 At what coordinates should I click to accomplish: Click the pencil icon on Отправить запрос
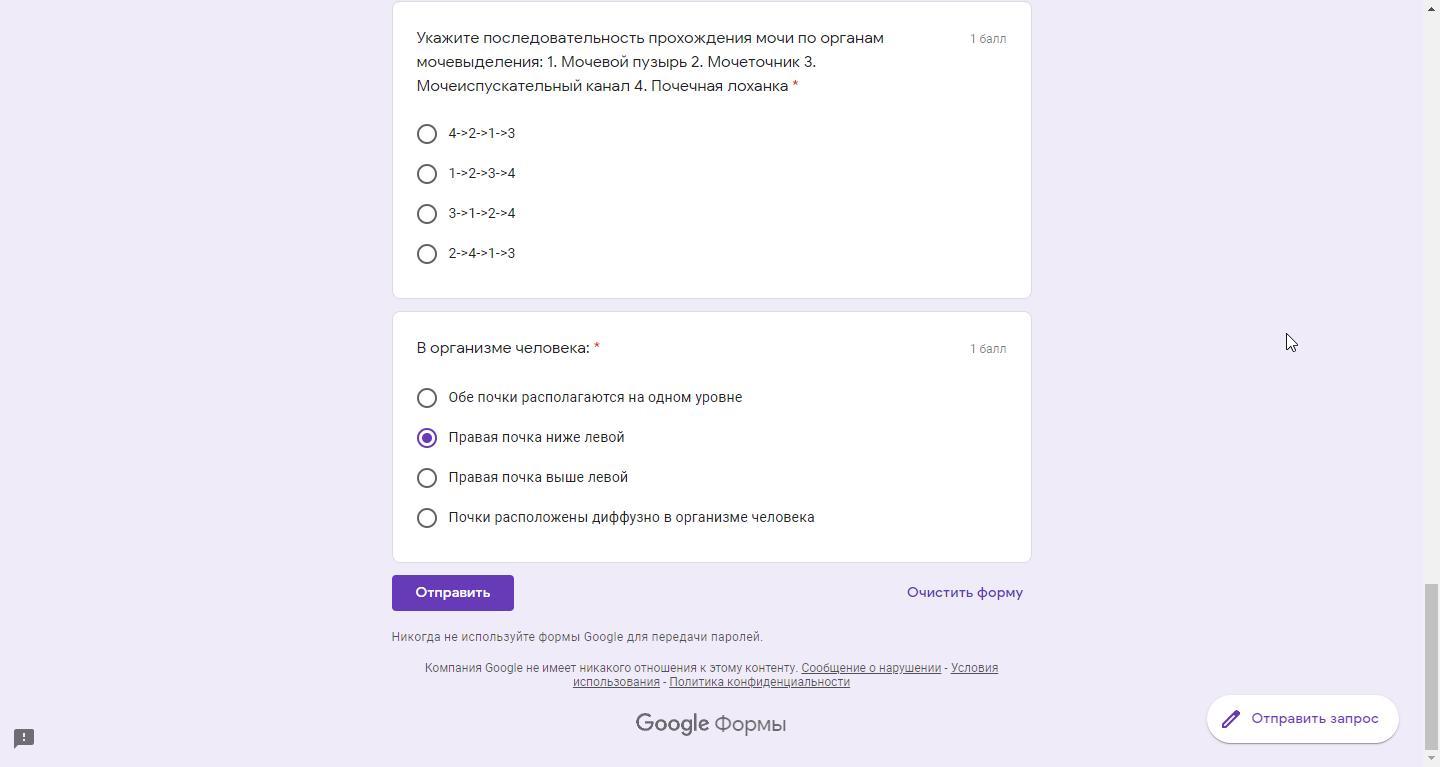[x=1231, y=719]
